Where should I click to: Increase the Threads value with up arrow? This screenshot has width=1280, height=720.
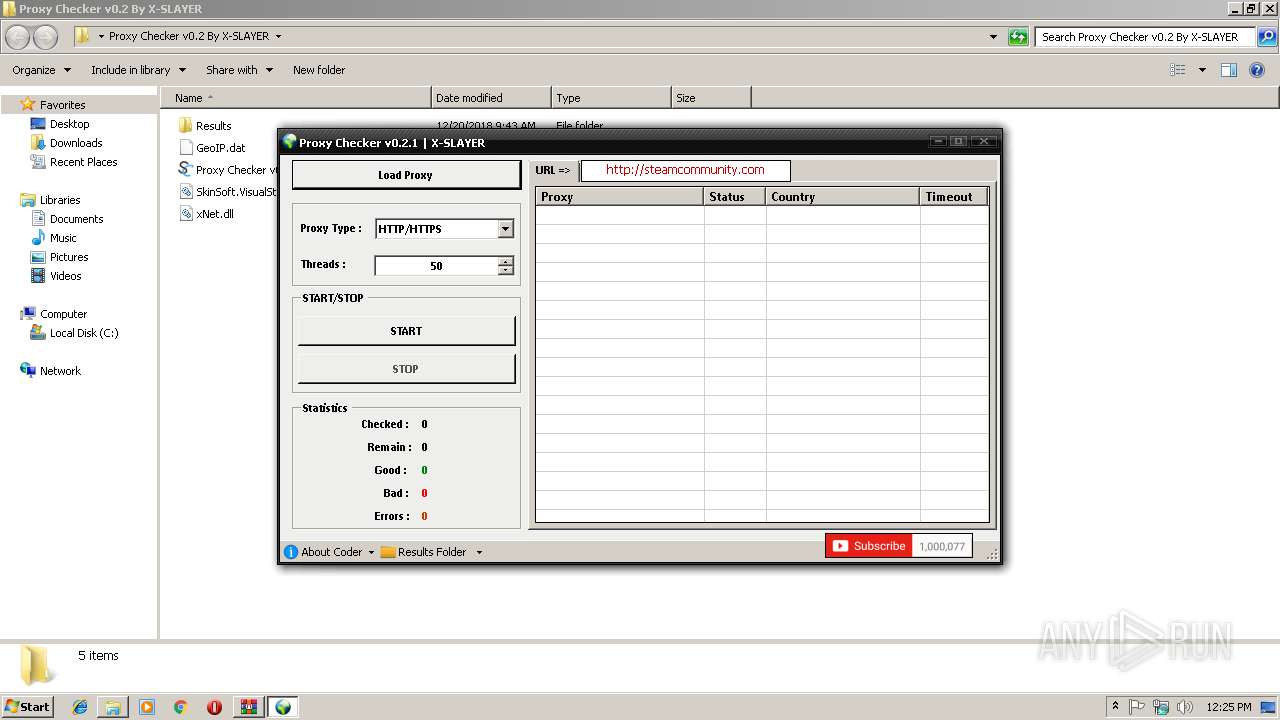tap(505, 261)
